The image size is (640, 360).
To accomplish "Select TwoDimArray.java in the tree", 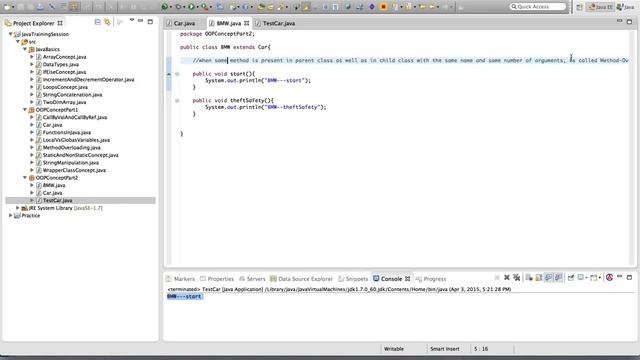I will point(64,102).
